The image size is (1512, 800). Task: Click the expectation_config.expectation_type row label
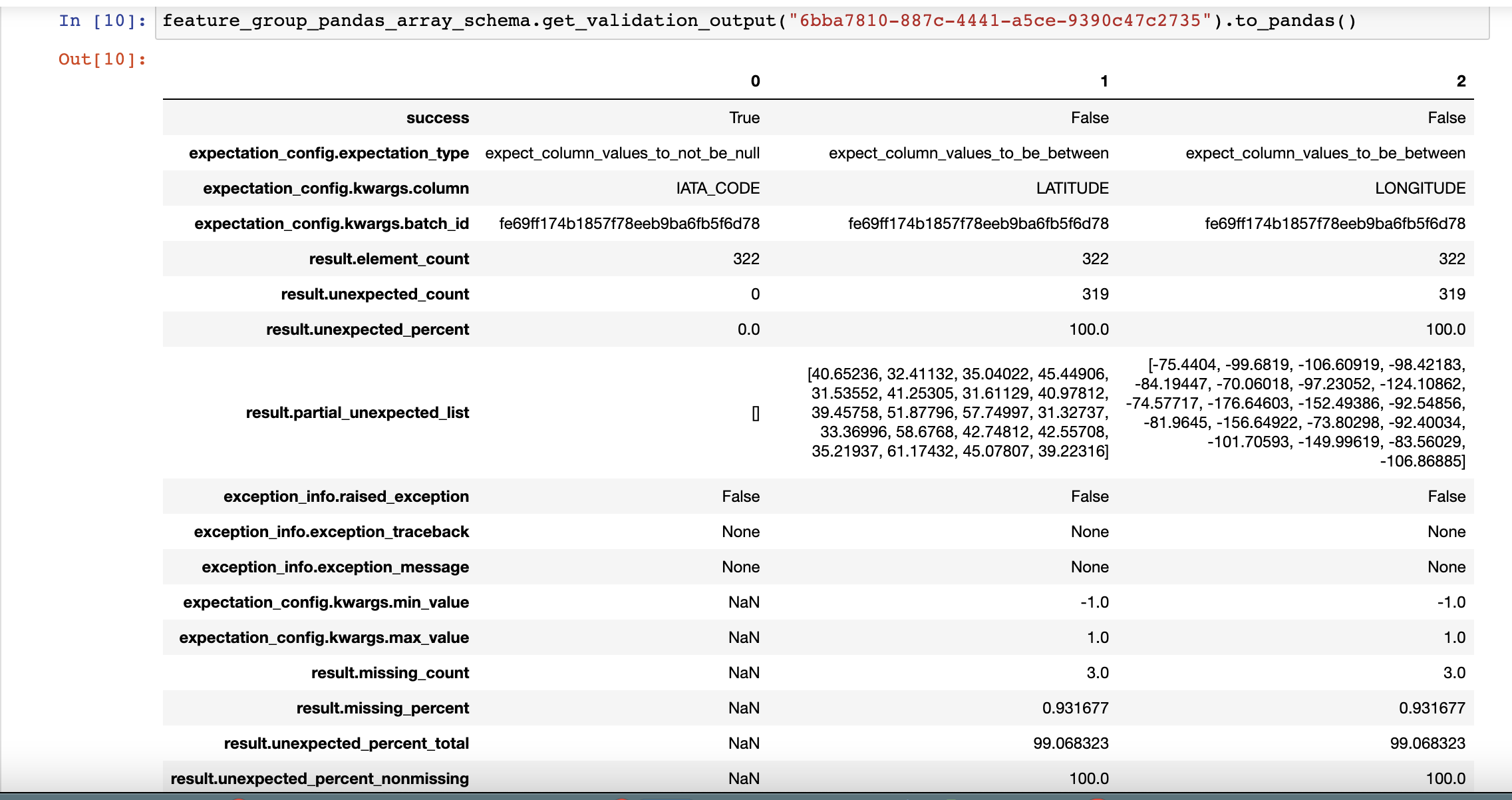tap(329, 153)
